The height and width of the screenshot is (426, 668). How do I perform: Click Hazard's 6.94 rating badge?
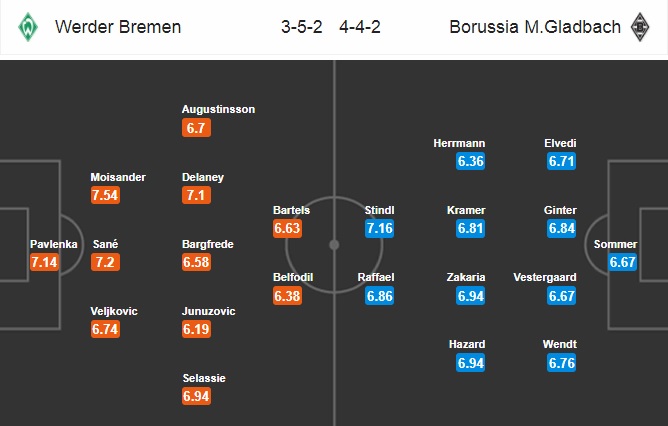point(471,363)
